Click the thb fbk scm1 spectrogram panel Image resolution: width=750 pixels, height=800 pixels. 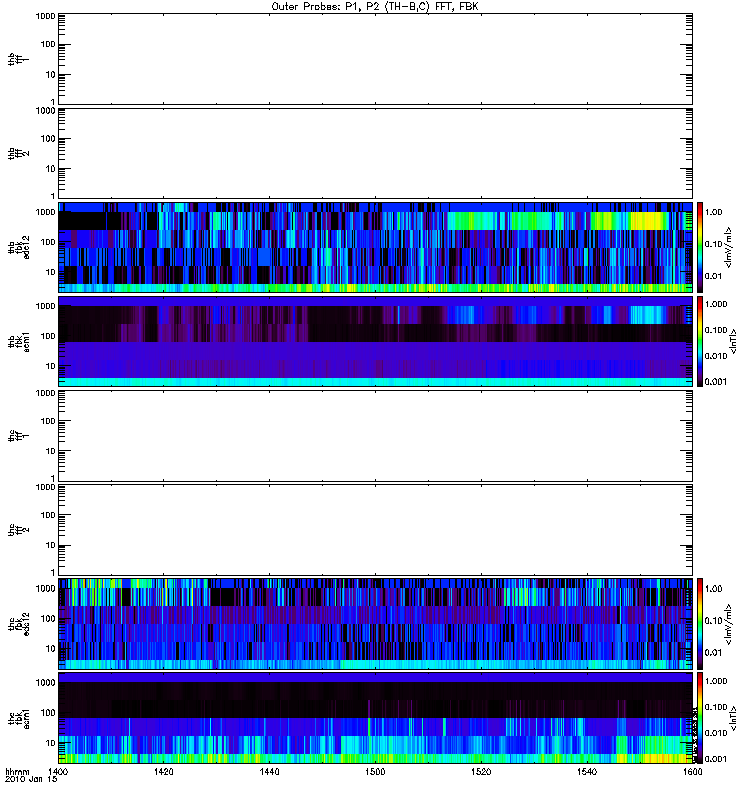tap(376, 341)
